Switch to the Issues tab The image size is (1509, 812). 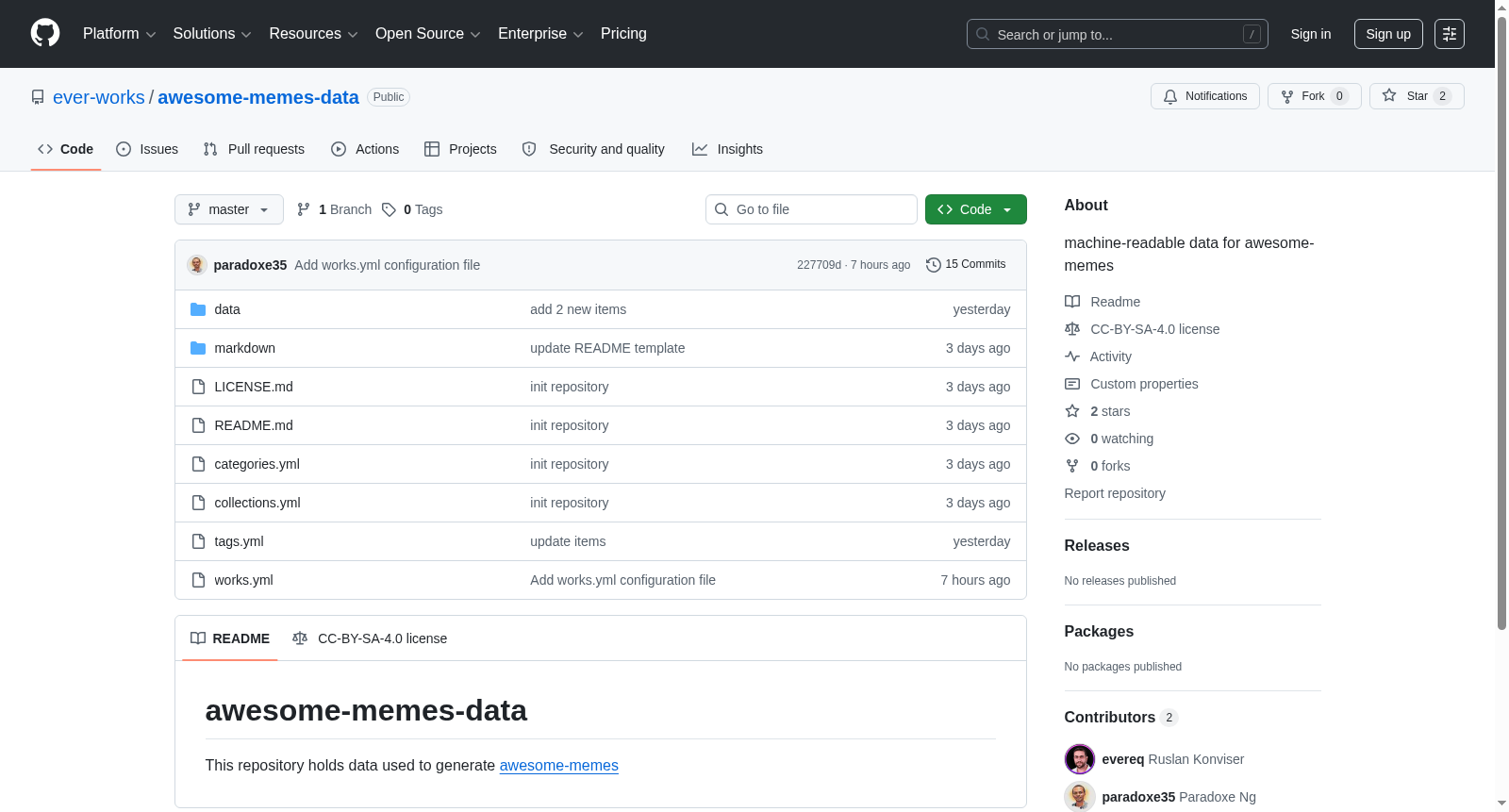coord(147,149)
